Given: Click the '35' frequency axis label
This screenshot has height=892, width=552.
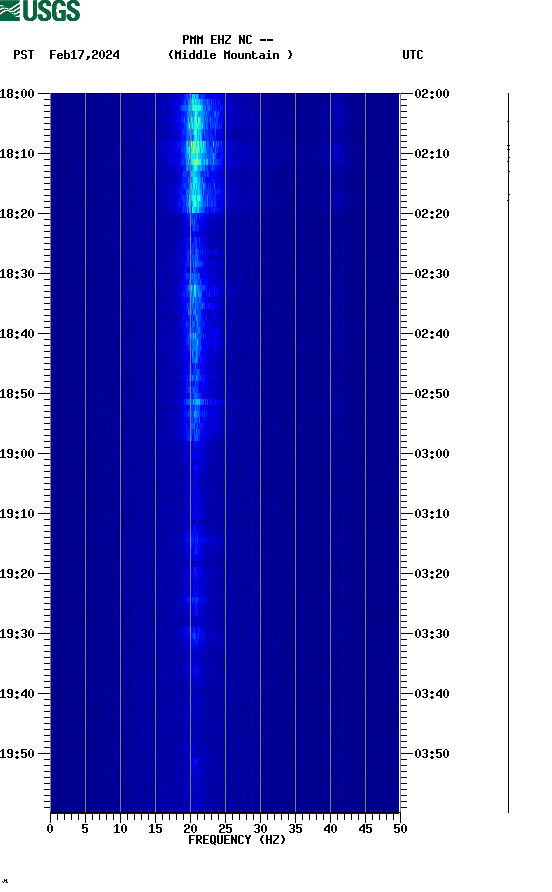Looking at the screenshot, I should [x=295, y=829].
